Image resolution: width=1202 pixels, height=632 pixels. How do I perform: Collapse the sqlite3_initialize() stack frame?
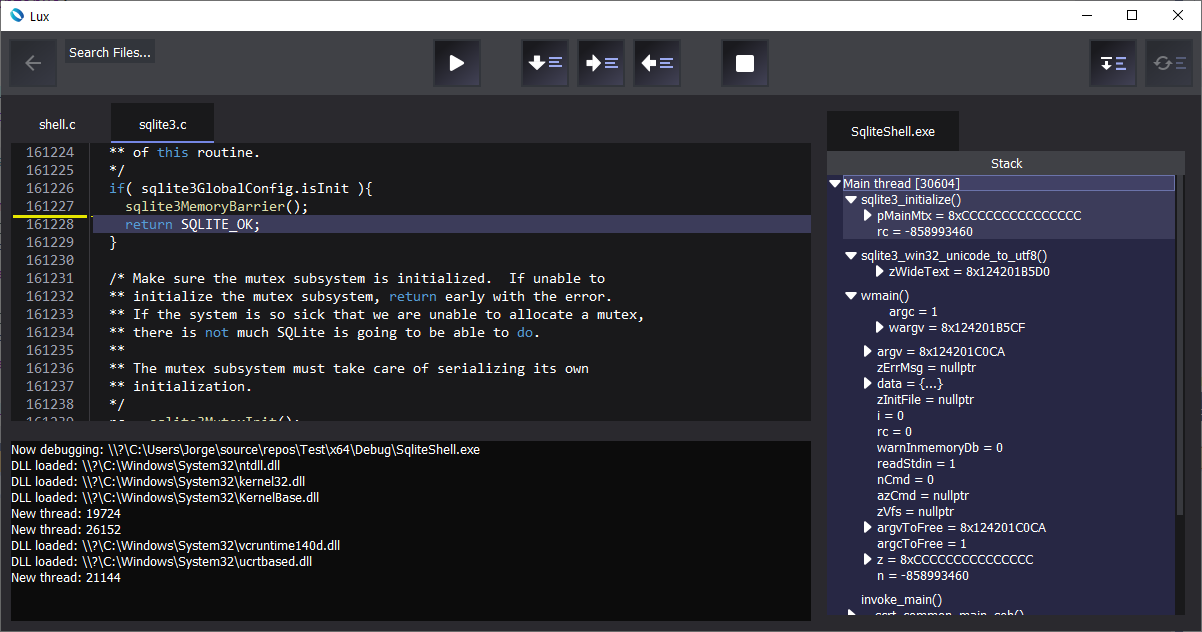[851, 200]
